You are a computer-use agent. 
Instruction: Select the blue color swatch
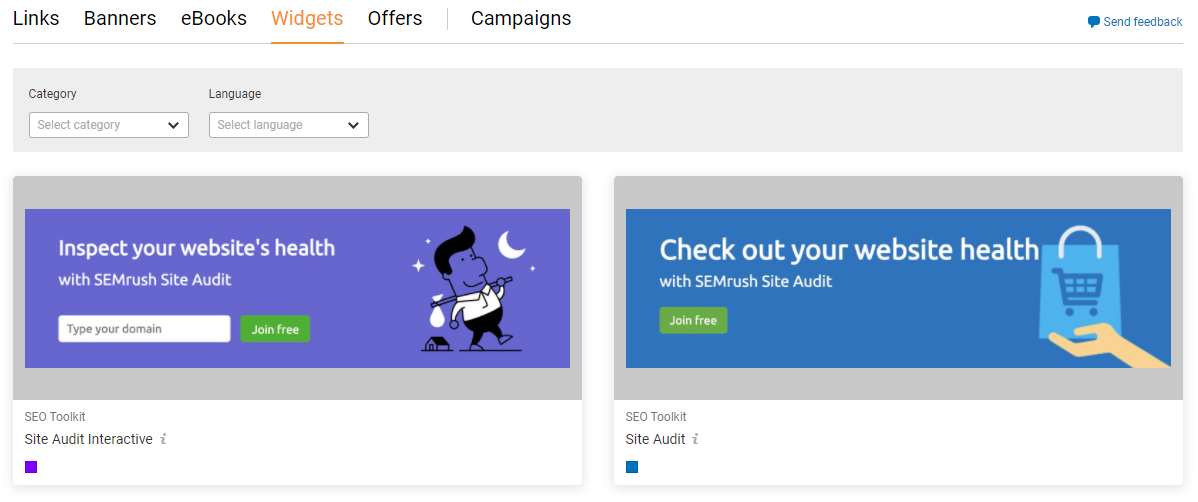tap(632, 467)
